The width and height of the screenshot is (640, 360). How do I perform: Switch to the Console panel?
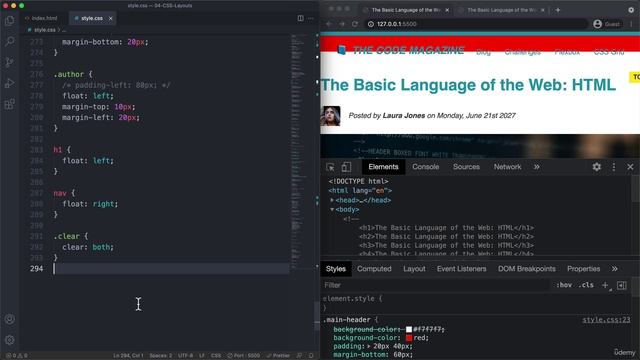[x=426, y=167]
